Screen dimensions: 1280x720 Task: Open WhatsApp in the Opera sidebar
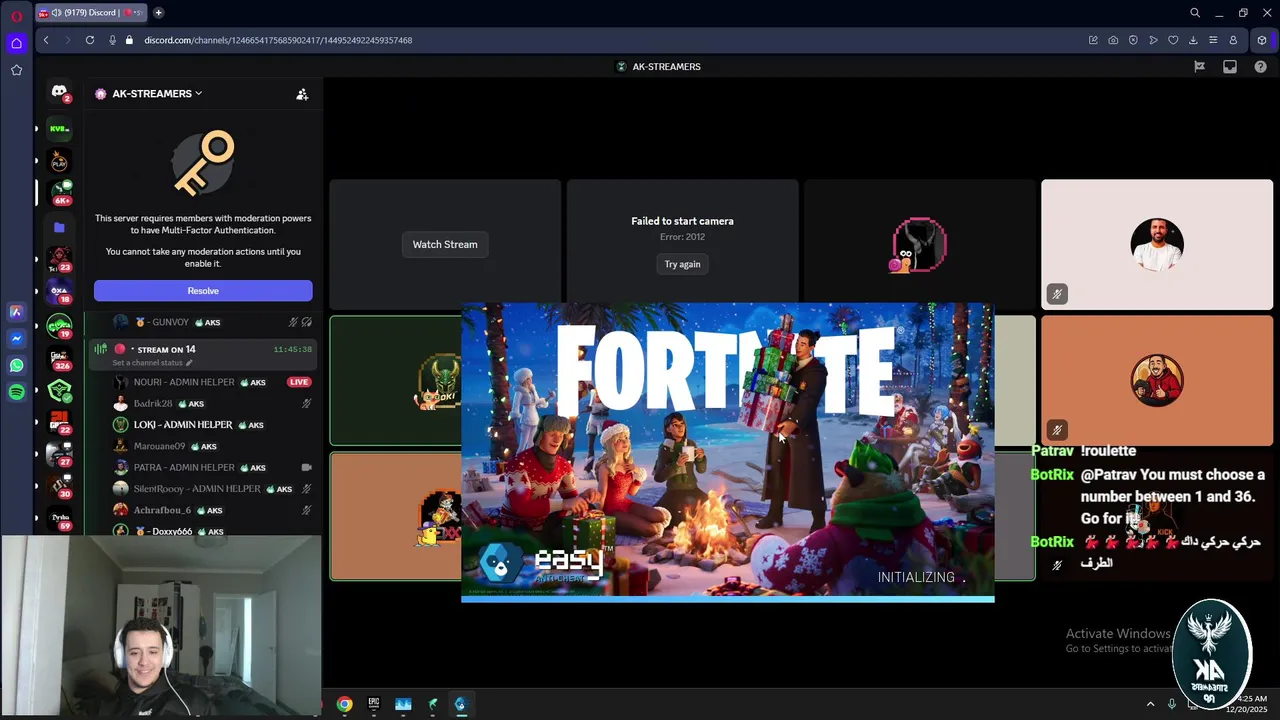tap(16, 366)
